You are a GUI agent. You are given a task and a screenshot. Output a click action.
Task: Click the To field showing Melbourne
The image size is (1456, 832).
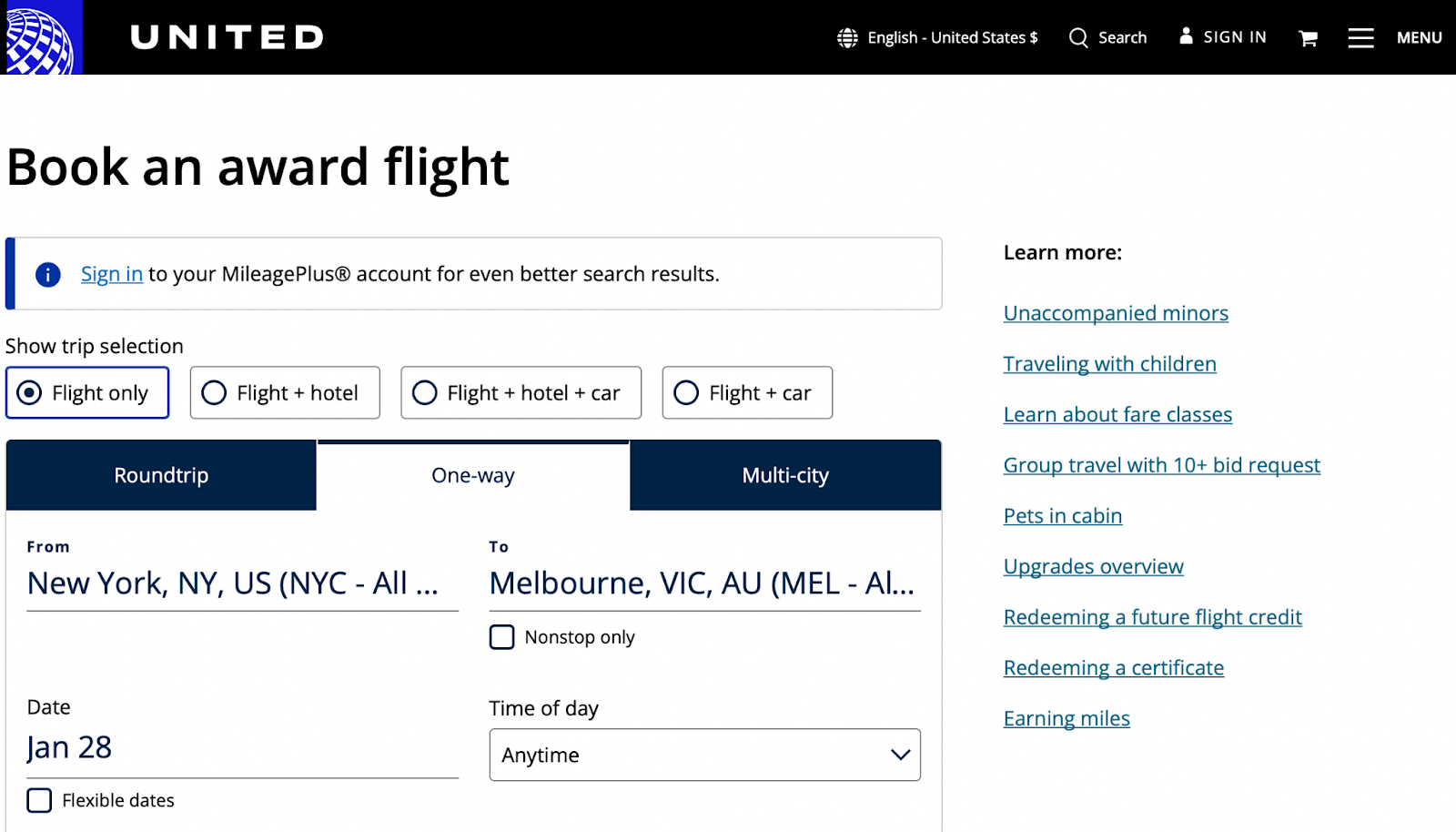tap(704, 583)
